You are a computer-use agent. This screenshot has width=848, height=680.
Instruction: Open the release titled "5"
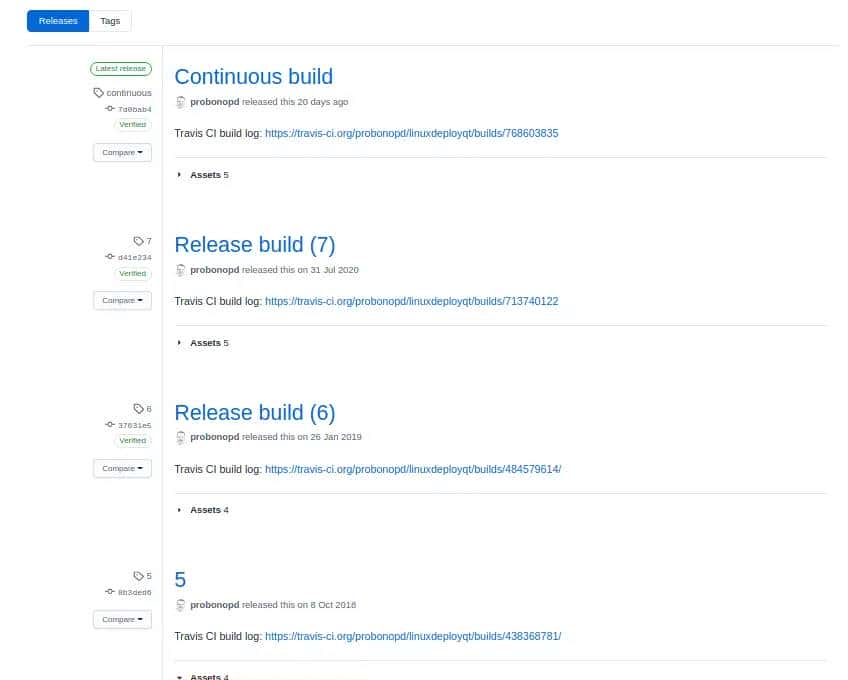tap(180, 580)
